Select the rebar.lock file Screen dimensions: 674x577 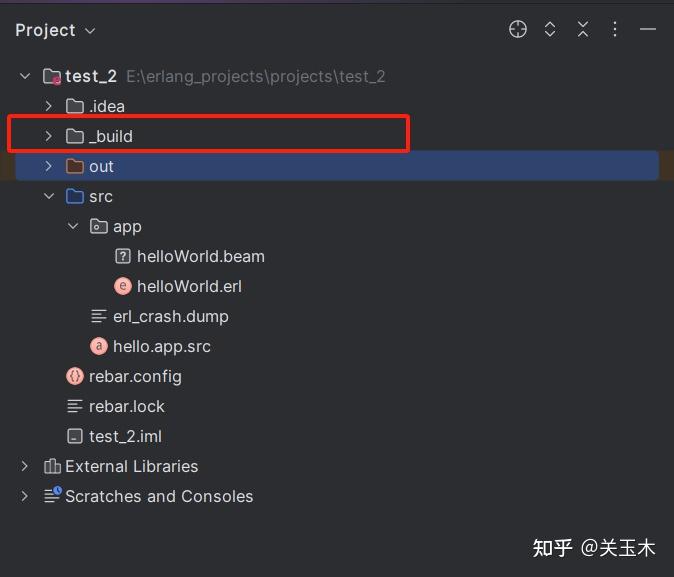point(126,406)
